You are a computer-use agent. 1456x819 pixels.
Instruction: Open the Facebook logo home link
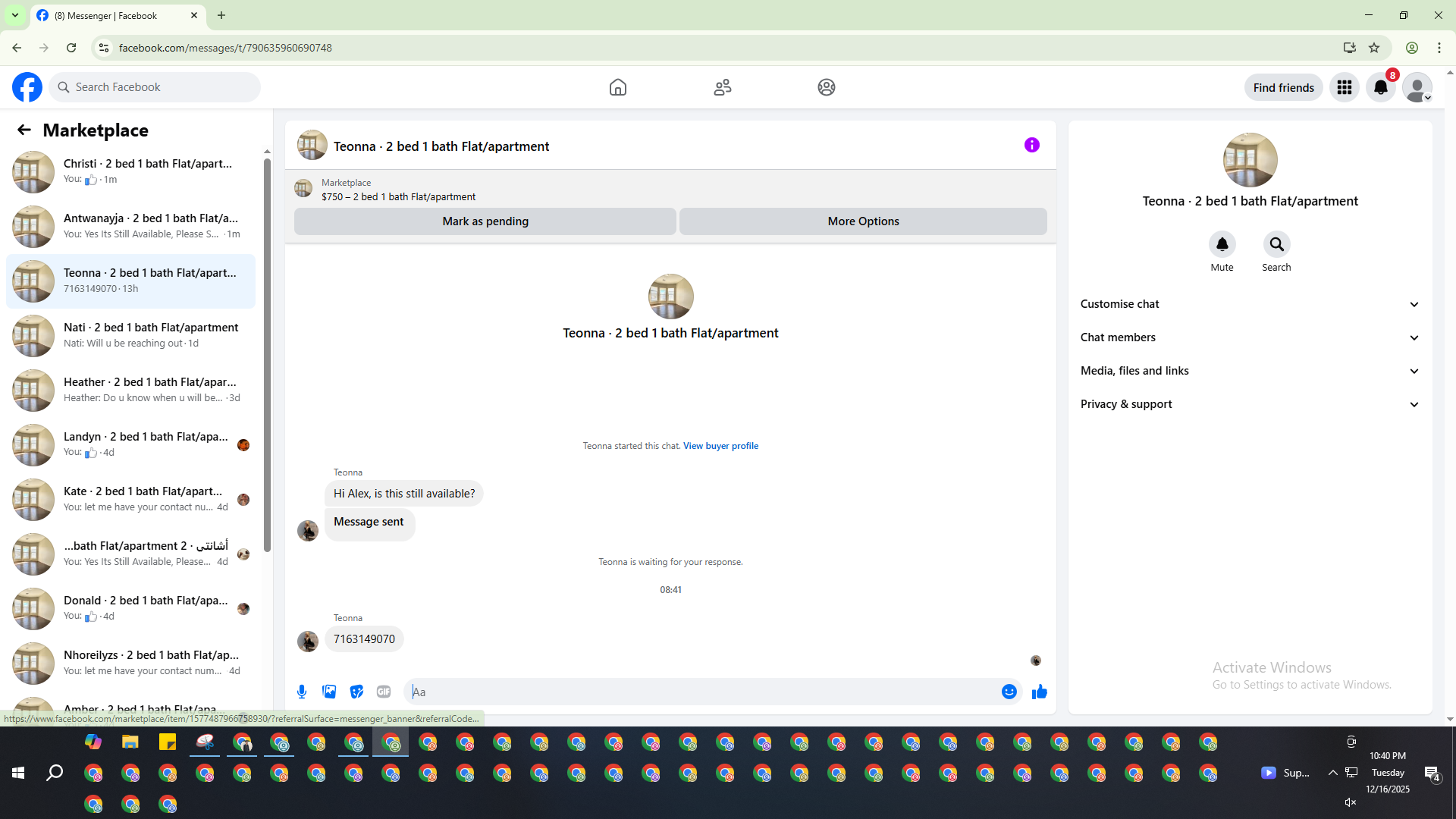[27, 87]
